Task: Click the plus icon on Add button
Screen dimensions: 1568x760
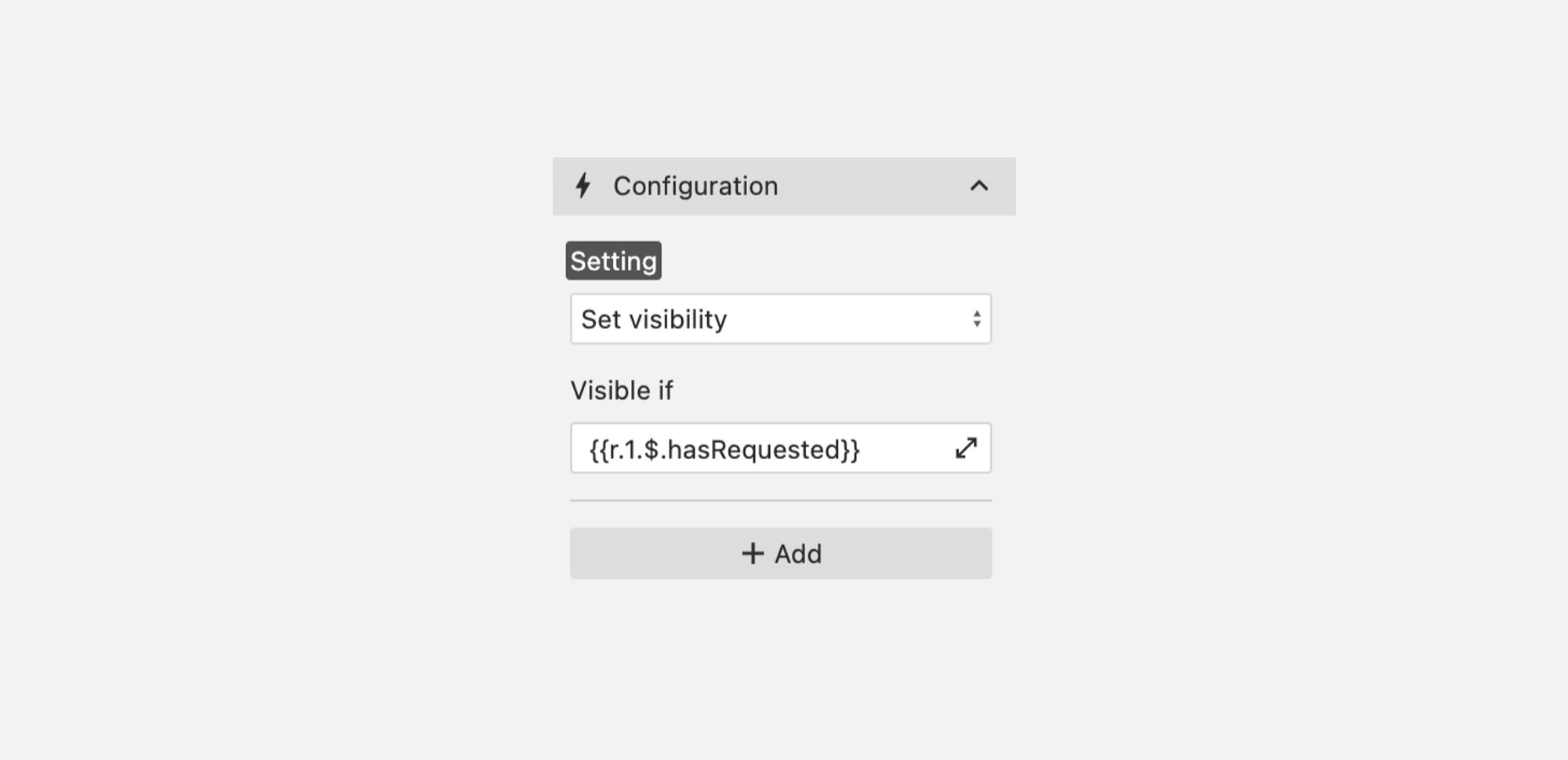Action: coord(753,554)
